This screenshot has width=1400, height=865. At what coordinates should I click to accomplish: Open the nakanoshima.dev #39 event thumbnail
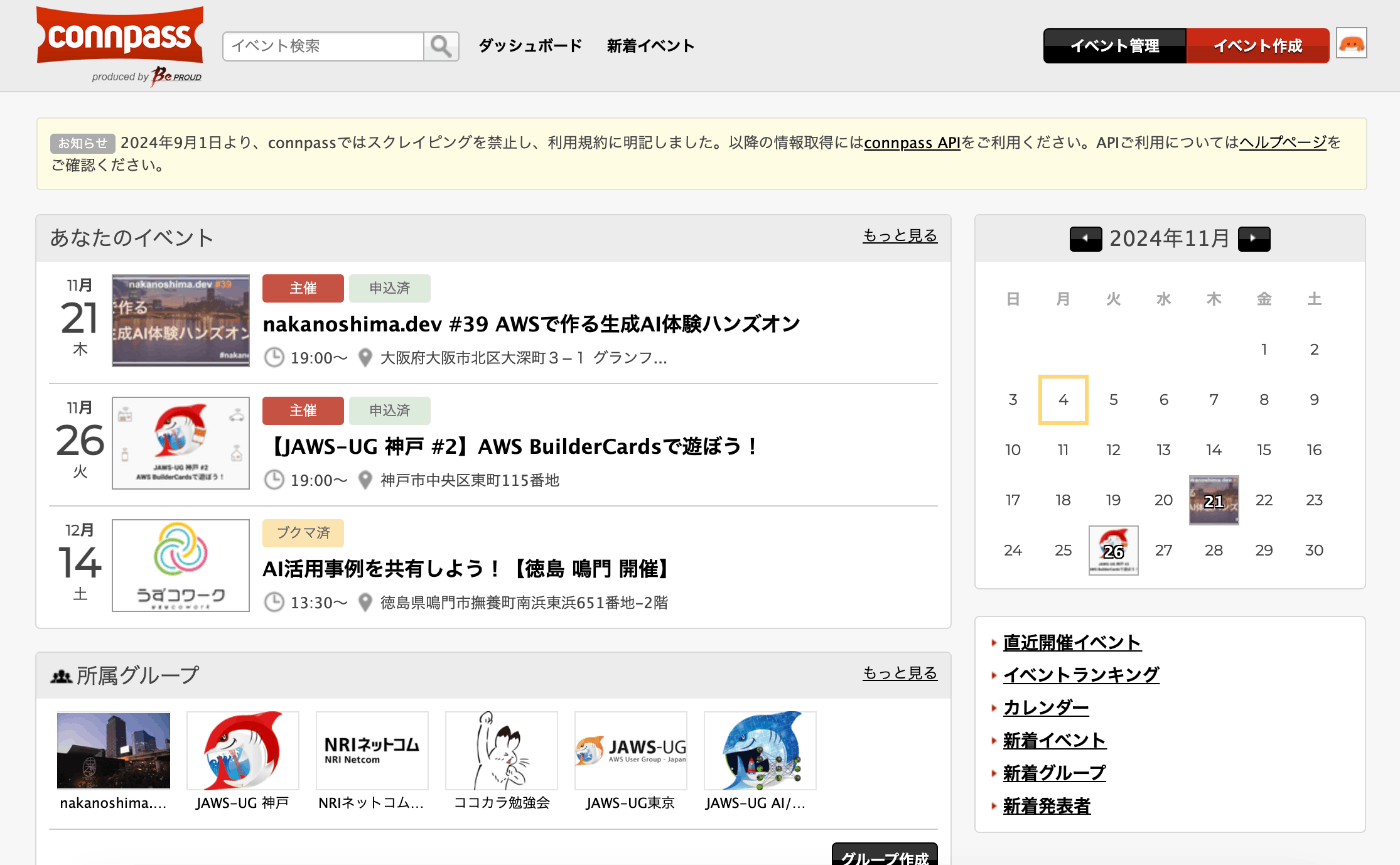point(181,321)
